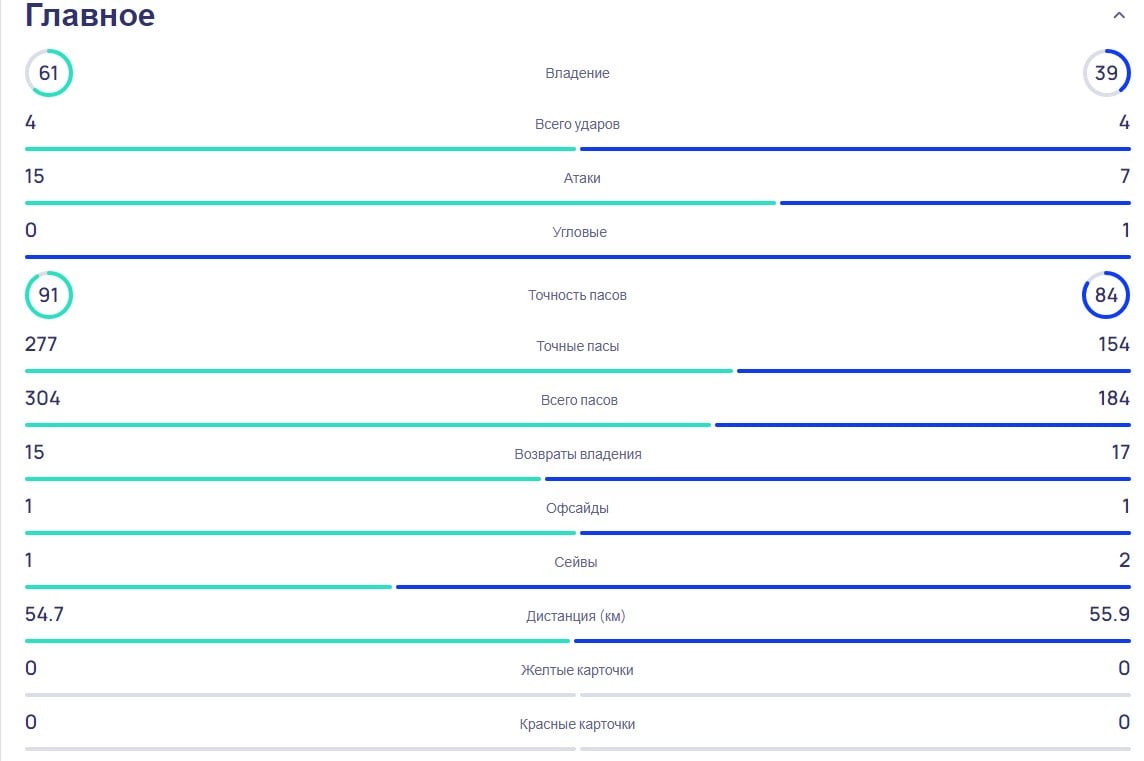Screen dimensions: 1144x761
Task: Click the Всего пасов label
Action: 579,400
